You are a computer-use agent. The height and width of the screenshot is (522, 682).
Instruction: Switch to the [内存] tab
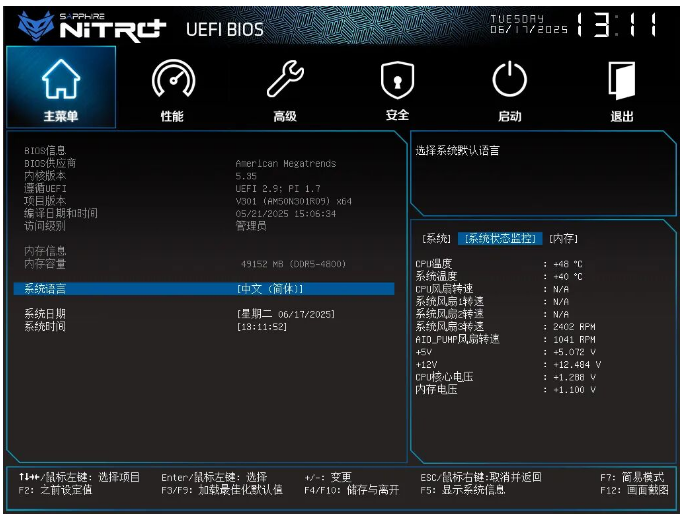click(563, 239)
